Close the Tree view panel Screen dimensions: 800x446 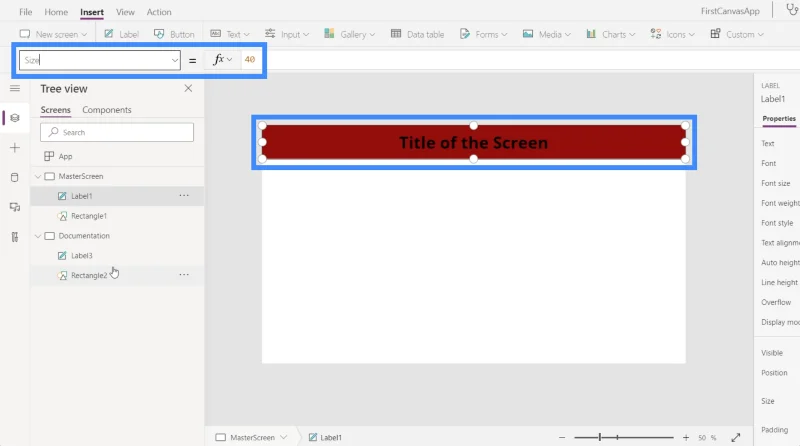coord(188,88)
